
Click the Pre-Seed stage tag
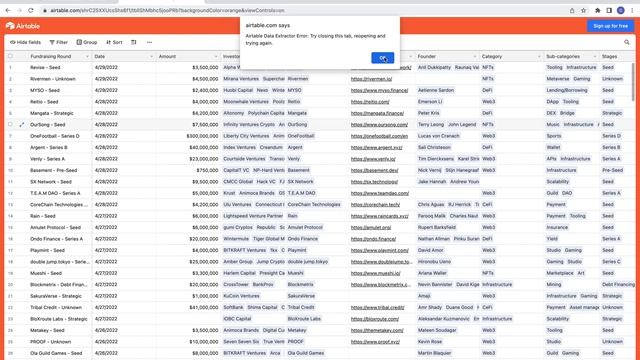coord(612,170)
